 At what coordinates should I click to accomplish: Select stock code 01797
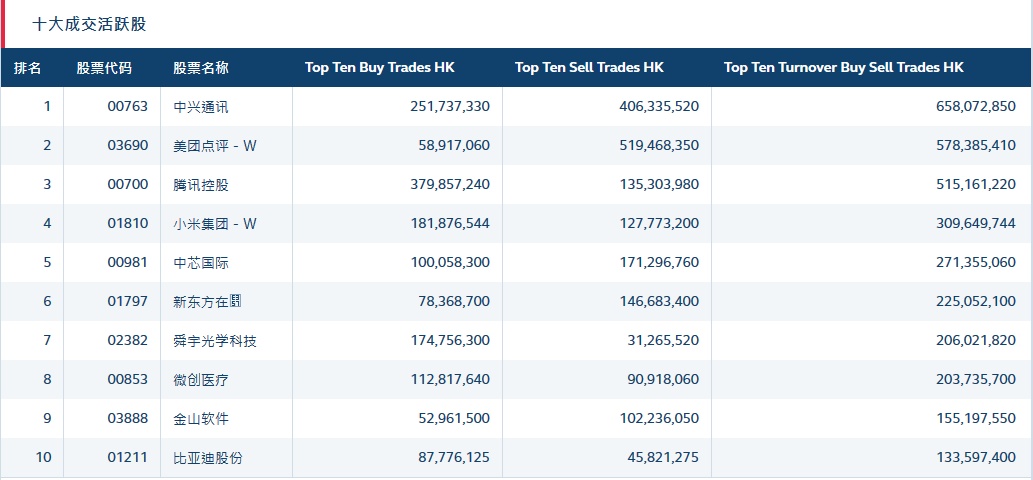127,302
